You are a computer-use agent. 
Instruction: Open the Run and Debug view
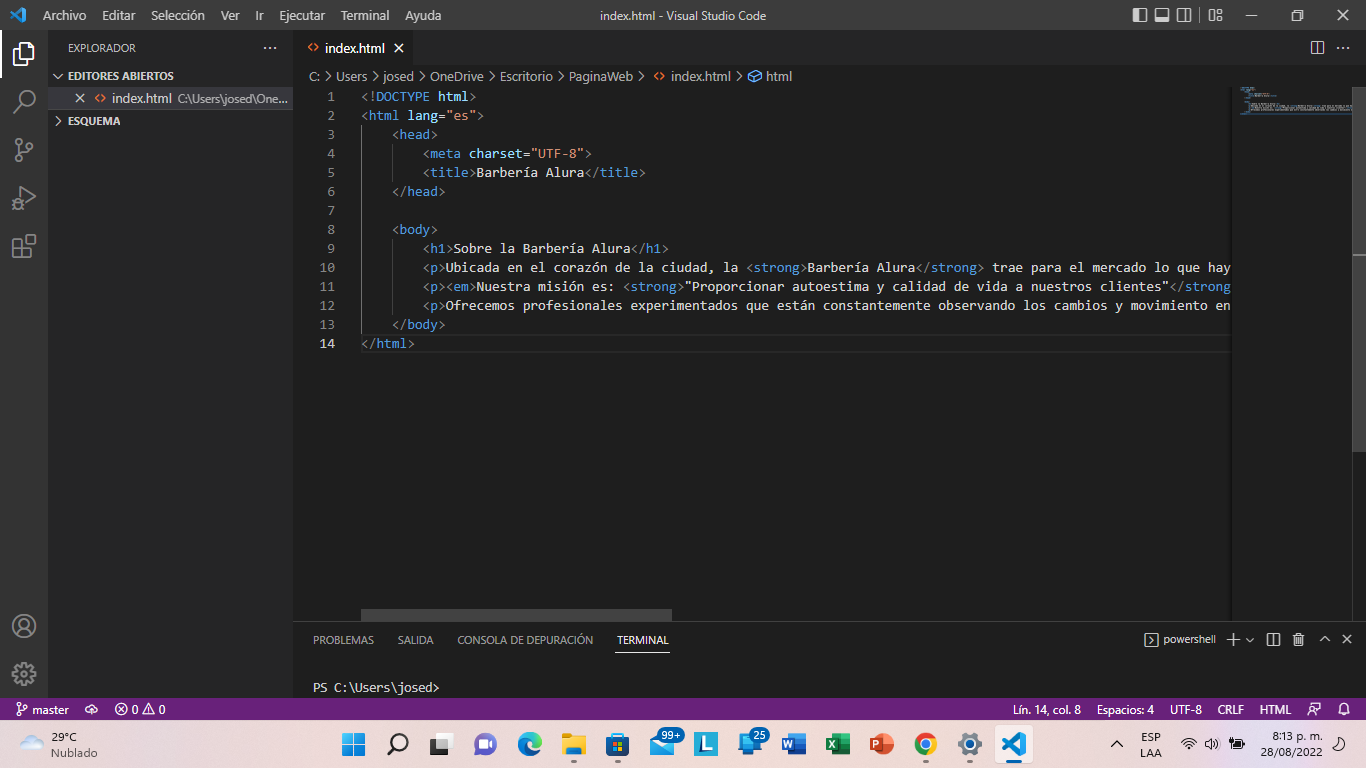pyautogui.click(x=24, y=198)
